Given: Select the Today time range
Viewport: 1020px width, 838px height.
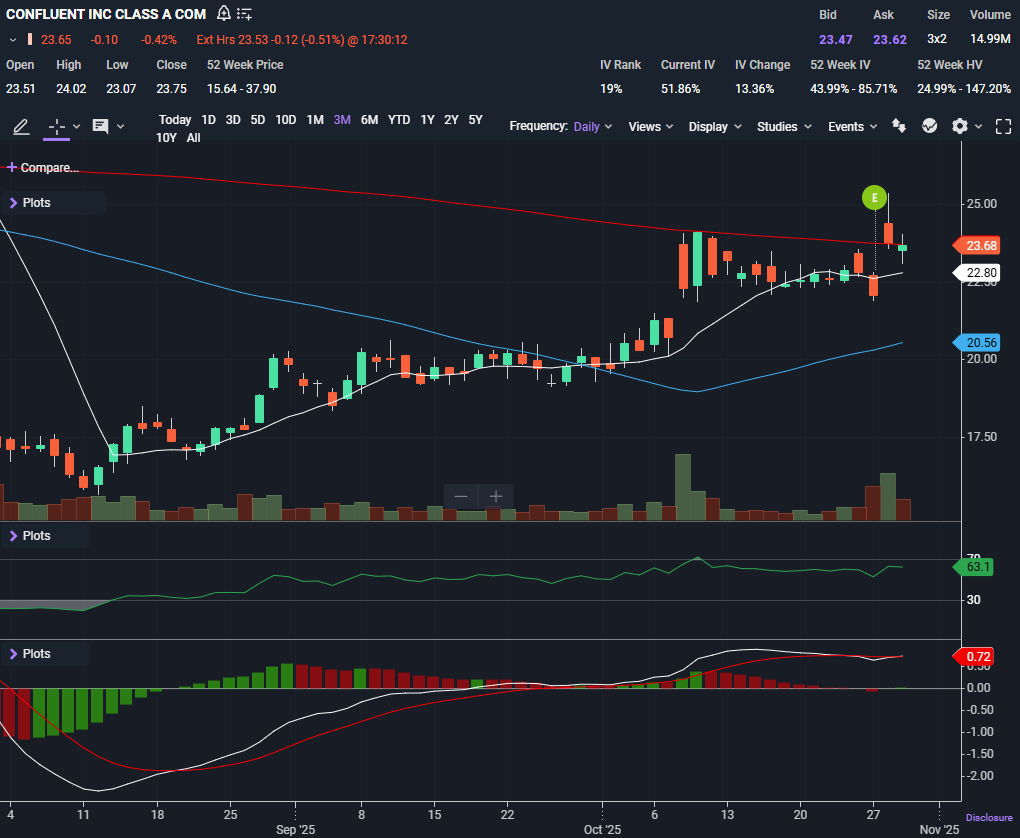Looking at the screenshot, I should point(175,120).
